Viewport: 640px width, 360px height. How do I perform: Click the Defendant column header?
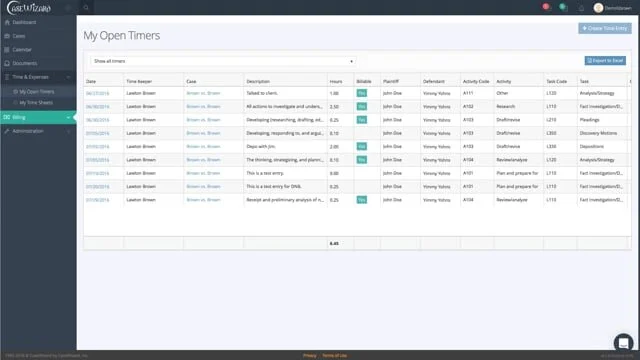click(x=433, y=82)
